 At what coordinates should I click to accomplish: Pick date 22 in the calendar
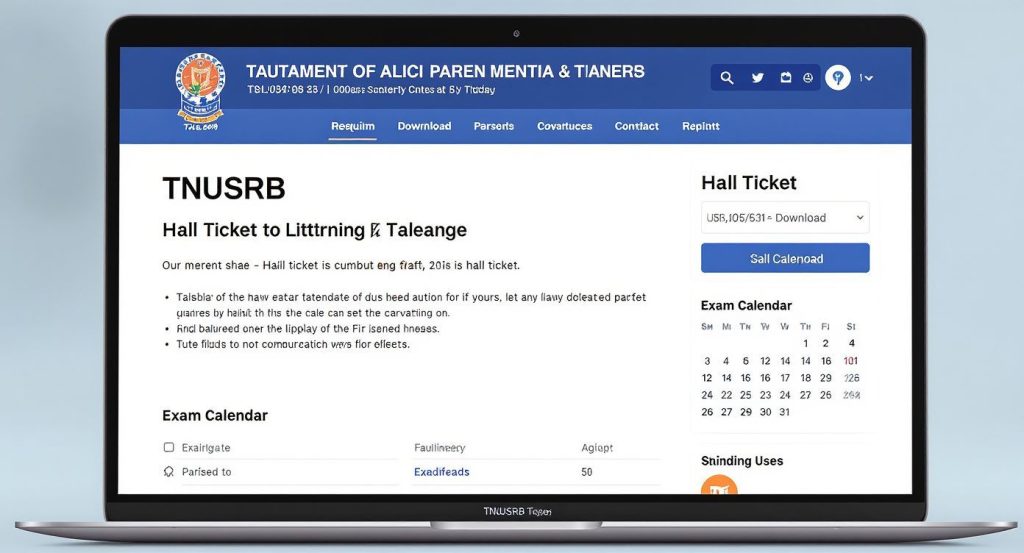[726, 395]
